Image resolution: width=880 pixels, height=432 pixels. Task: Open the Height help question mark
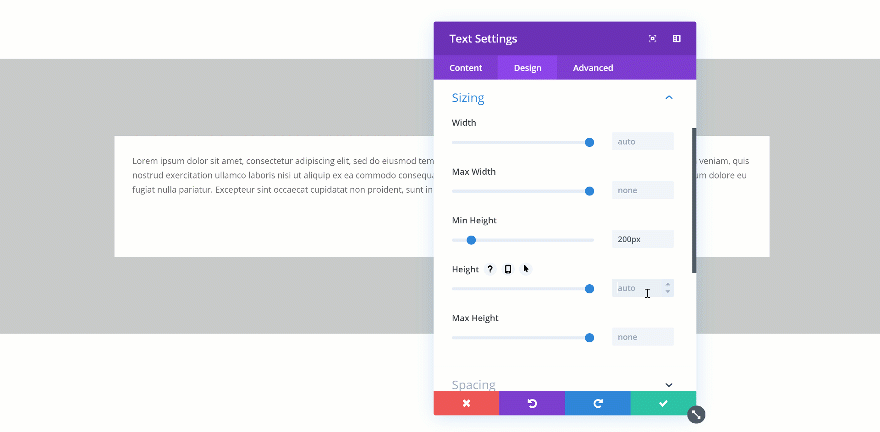click(490, 269)
